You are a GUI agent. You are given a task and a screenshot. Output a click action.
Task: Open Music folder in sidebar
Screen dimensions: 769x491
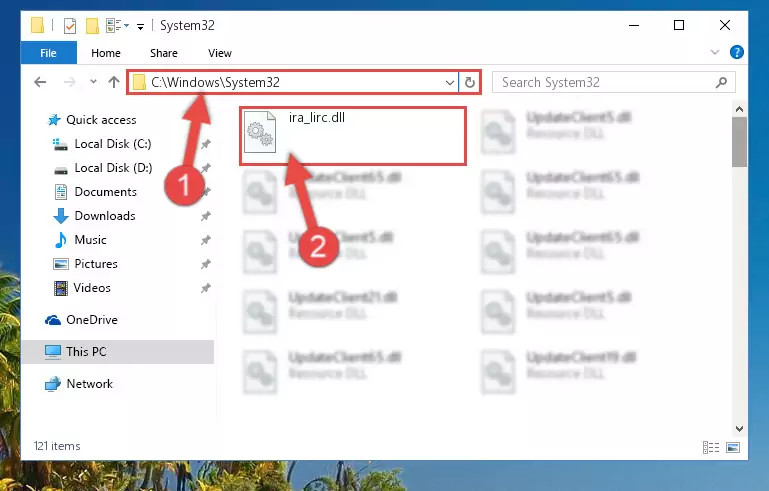[90, 240]
